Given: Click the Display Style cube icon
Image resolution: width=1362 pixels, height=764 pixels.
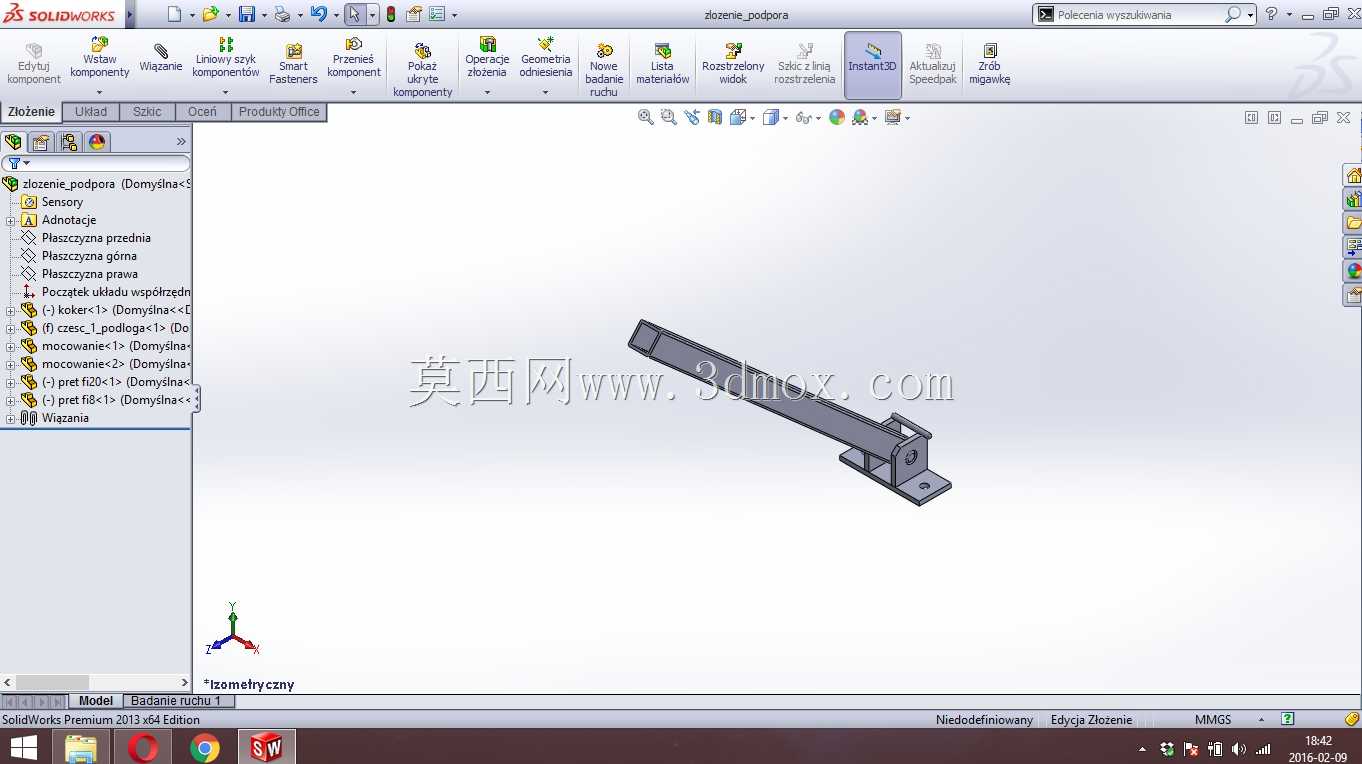Looking at the screenshot, I should (x=770, y=117).
